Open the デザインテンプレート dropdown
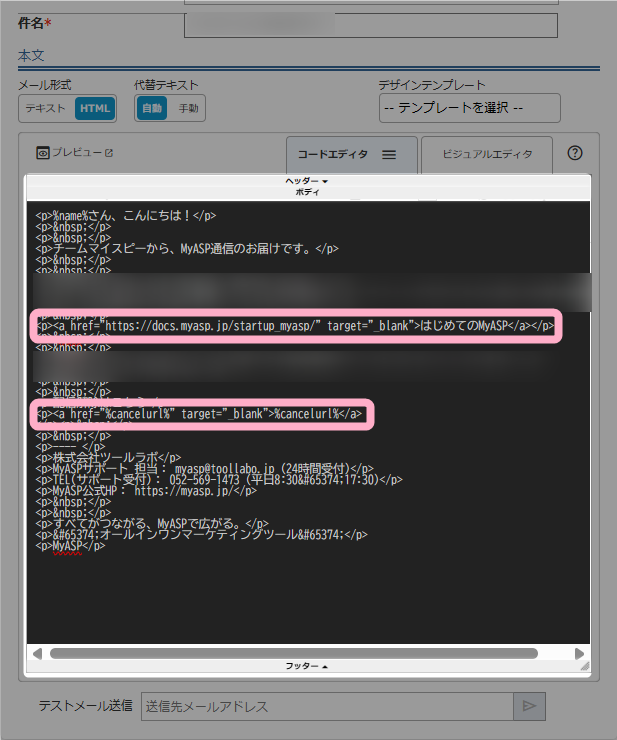Viewport: 617px width, 740px height. pyautogui.click(x=469, y=108)
